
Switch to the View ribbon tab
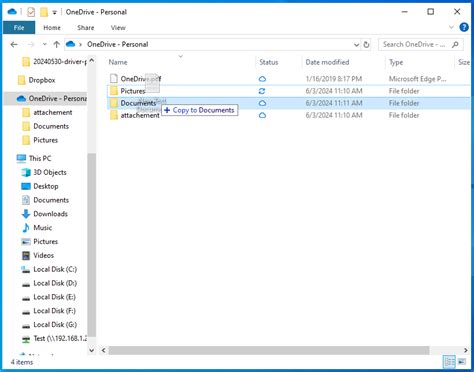[118, 28]
